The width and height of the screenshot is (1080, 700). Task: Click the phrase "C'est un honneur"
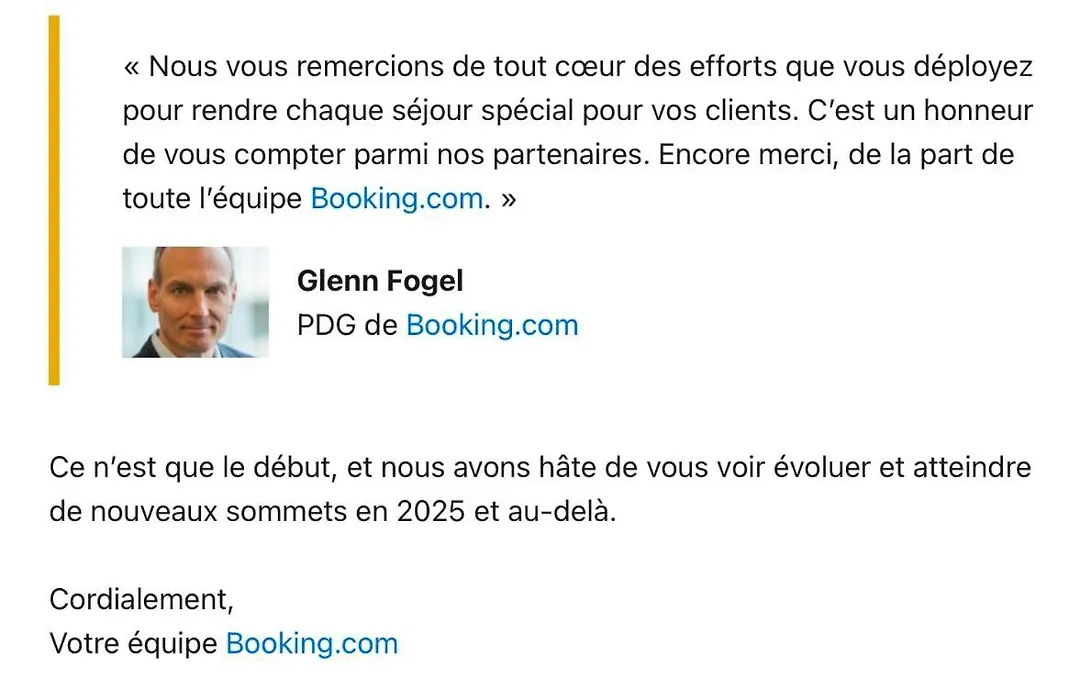[x=920, y=111]
